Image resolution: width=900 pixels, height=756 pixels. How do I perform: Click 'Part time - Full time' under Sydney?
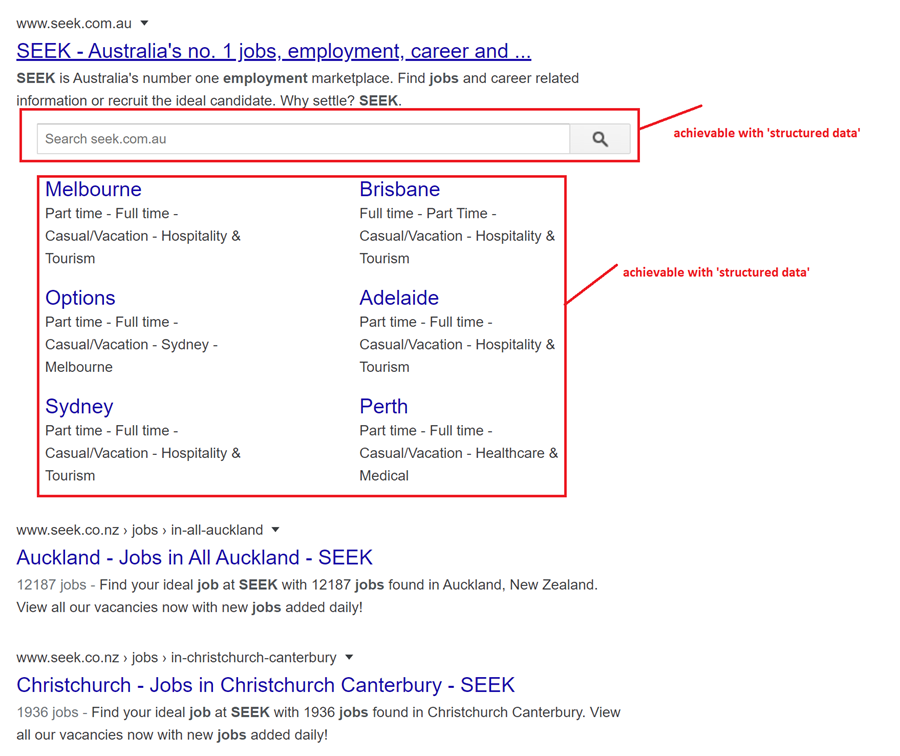coord(107,431)
